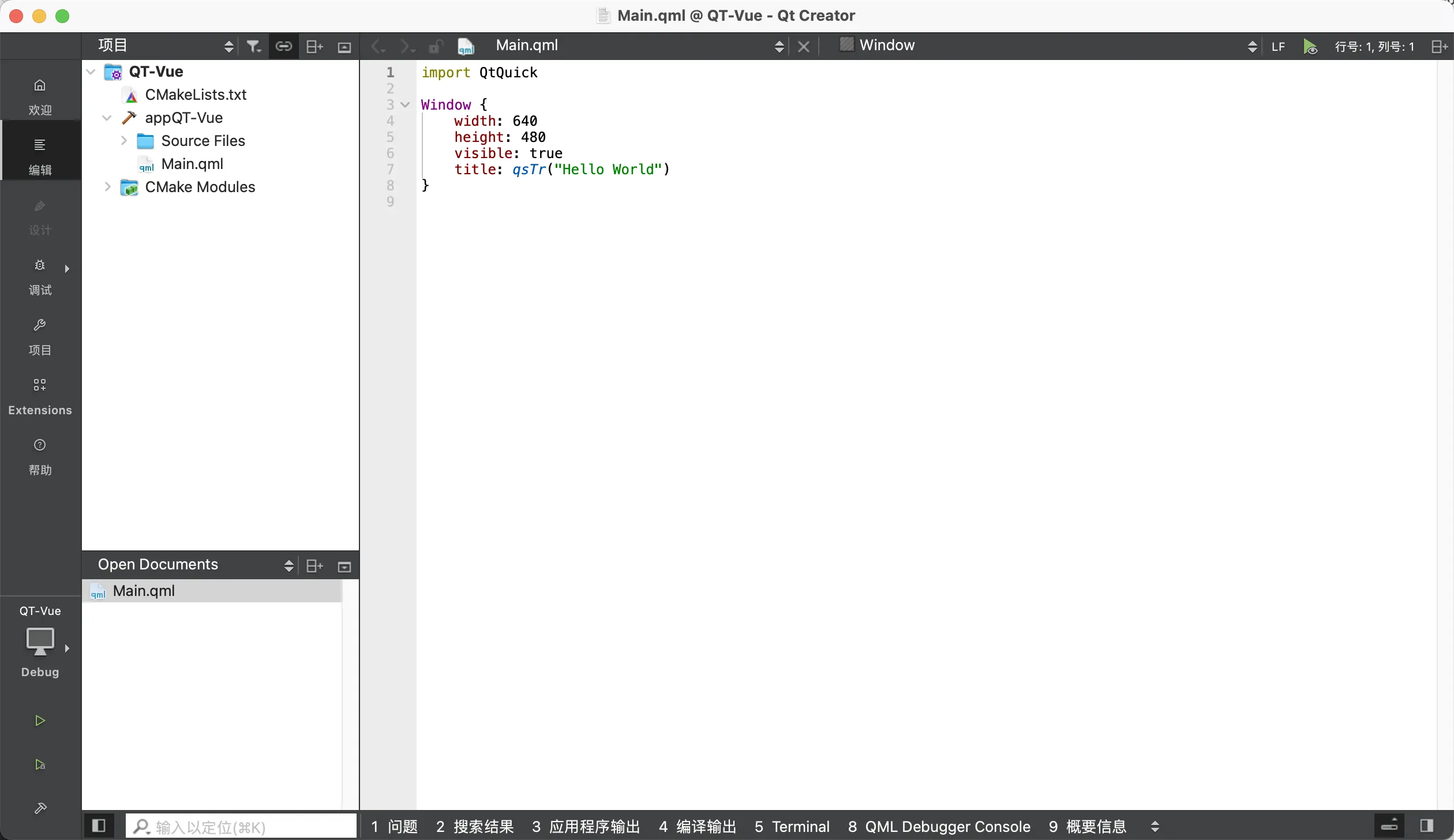
Task: Open the QML Debugger Console pane
Action: (939, 826)
